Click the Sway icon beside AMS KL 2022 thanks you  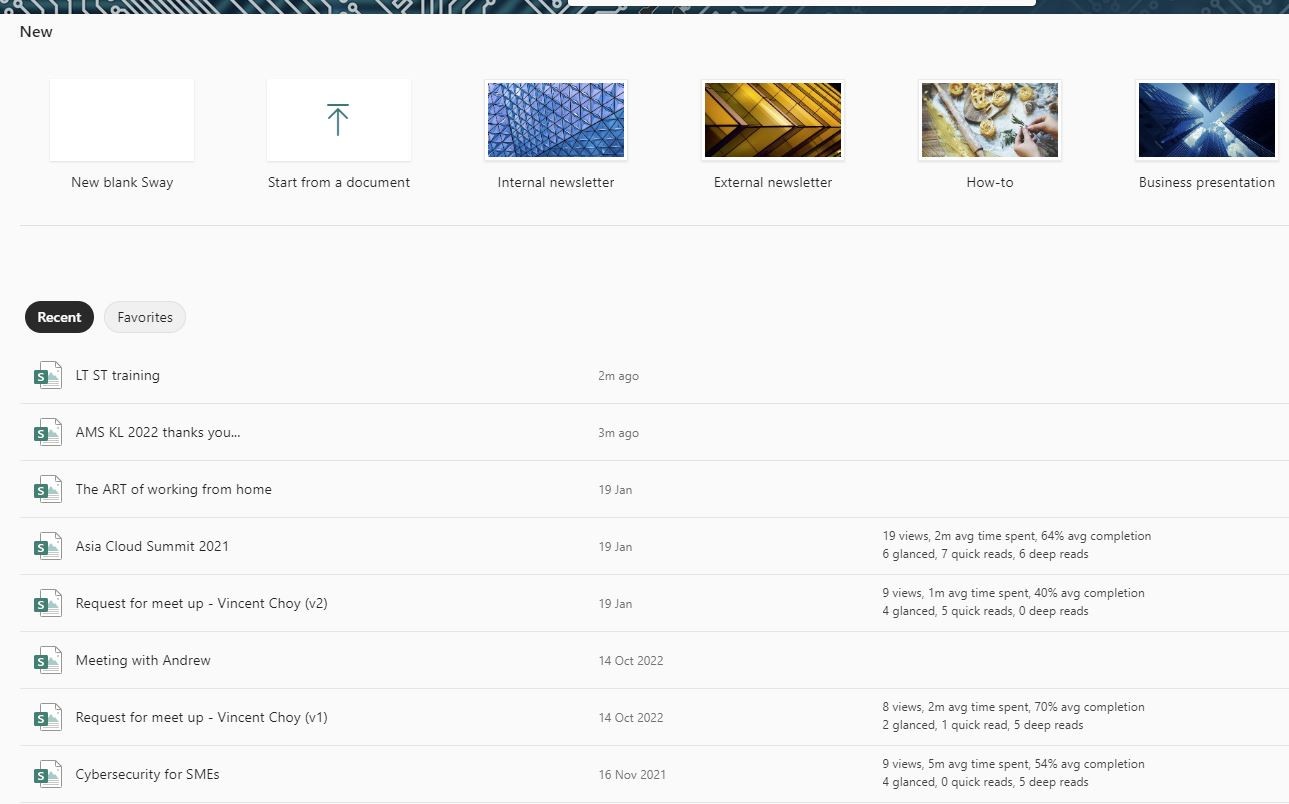point(47,432)
